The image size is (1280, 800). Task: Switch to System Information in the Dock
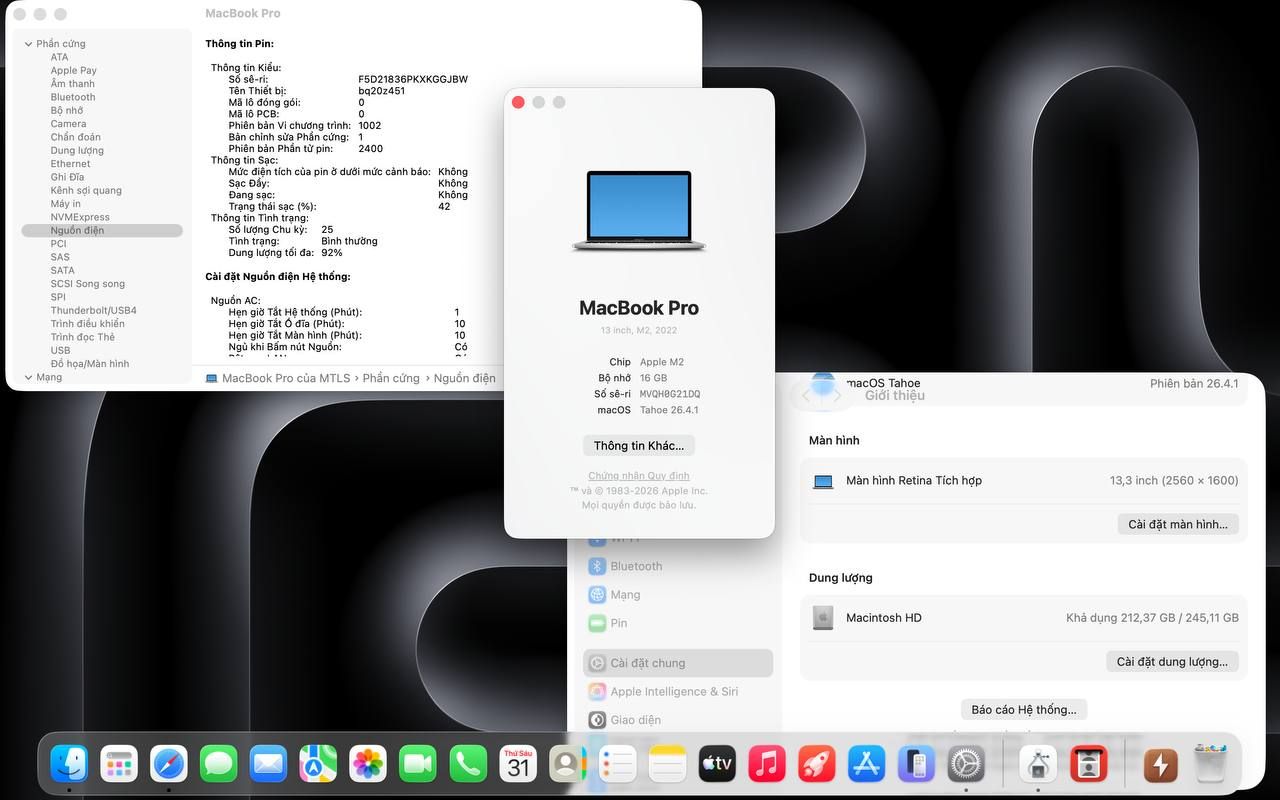click(x=1038, y=765)
